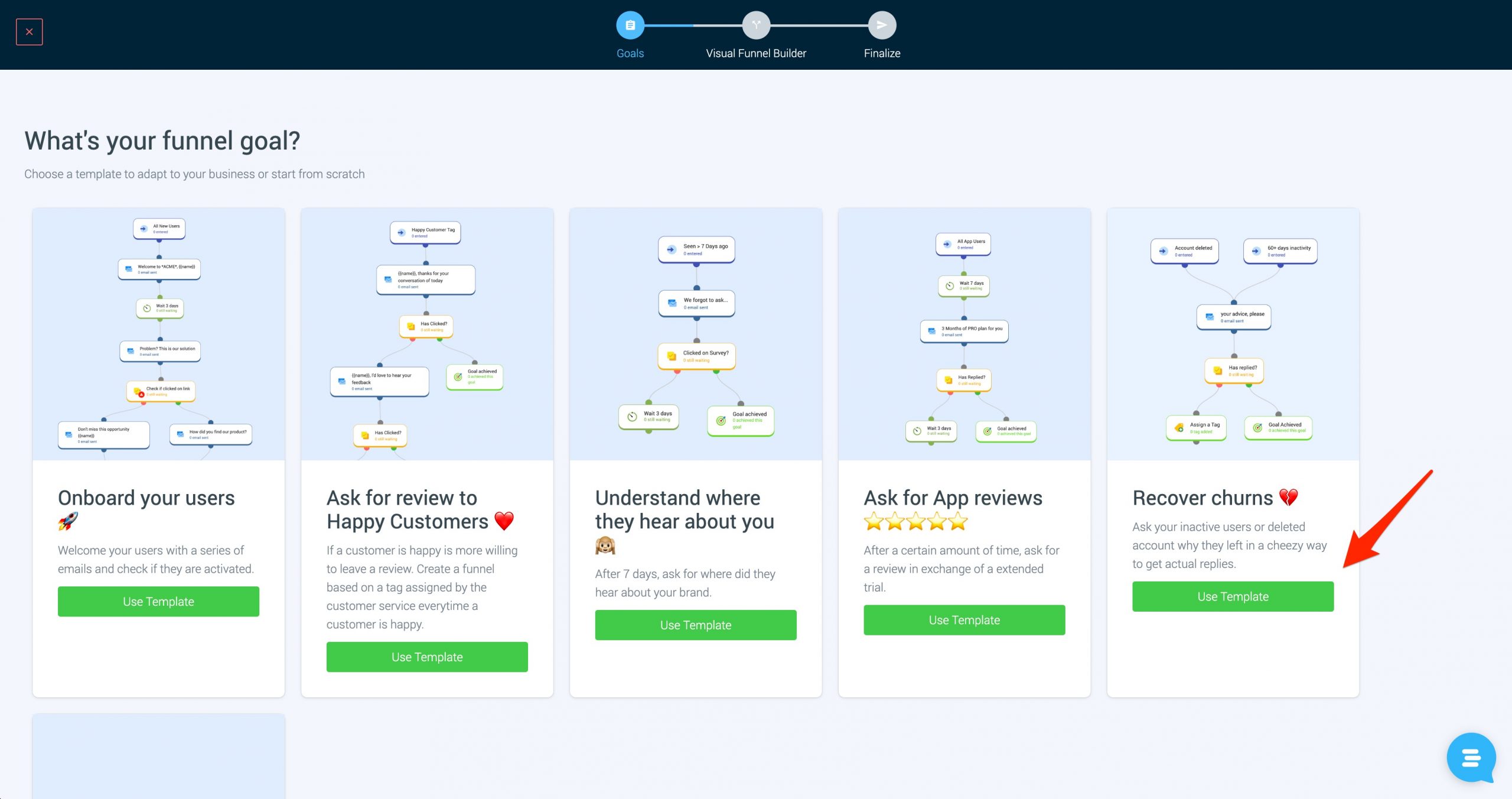Open the chat support bubble
Image resolution: width=1512 pixels, height=799 pixels.
(x=1471, y=758)
